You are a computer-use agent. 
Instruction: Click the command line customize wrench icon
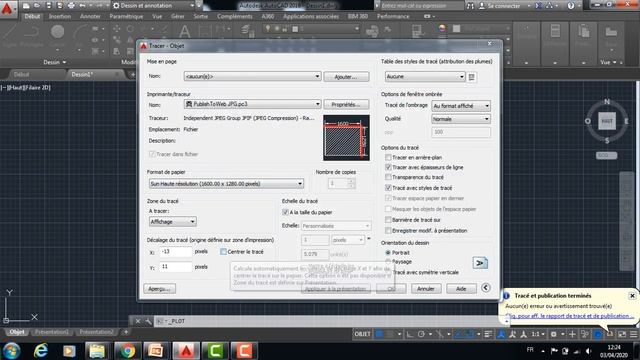(x=149, y=321)
